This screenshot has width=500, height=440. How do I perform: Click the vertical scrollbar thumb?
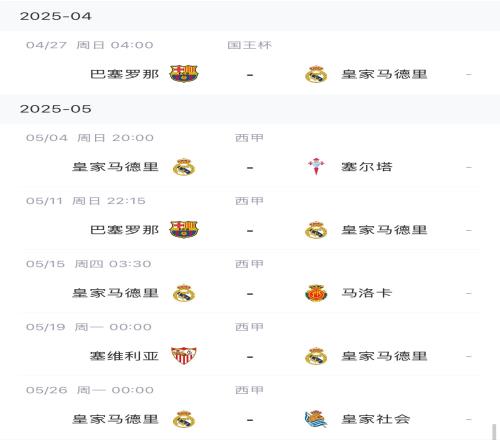click(494, 432)
